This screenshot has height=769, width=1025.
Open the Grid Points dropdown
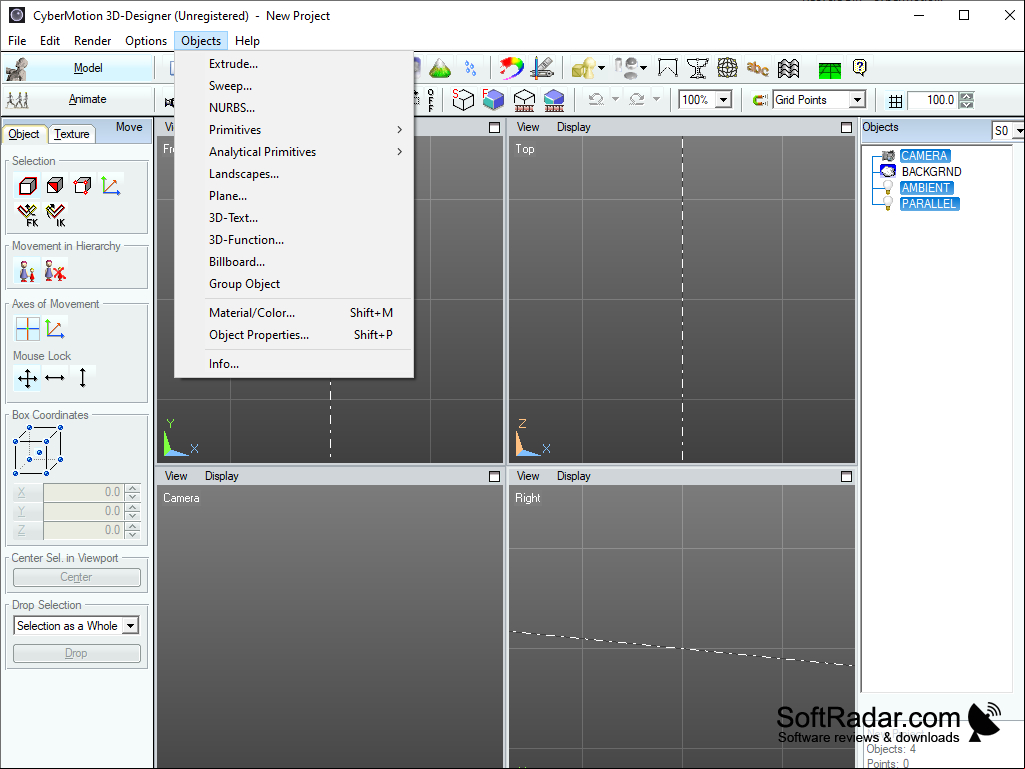point(857,100)
